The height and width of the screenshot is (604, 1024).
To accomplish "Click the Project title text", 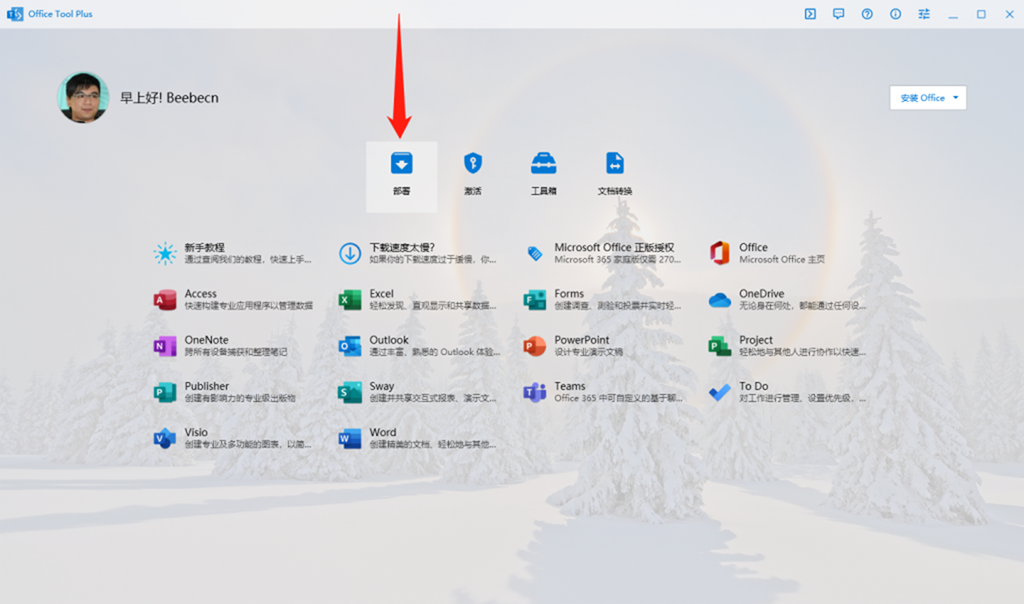I will click(756, 340).
